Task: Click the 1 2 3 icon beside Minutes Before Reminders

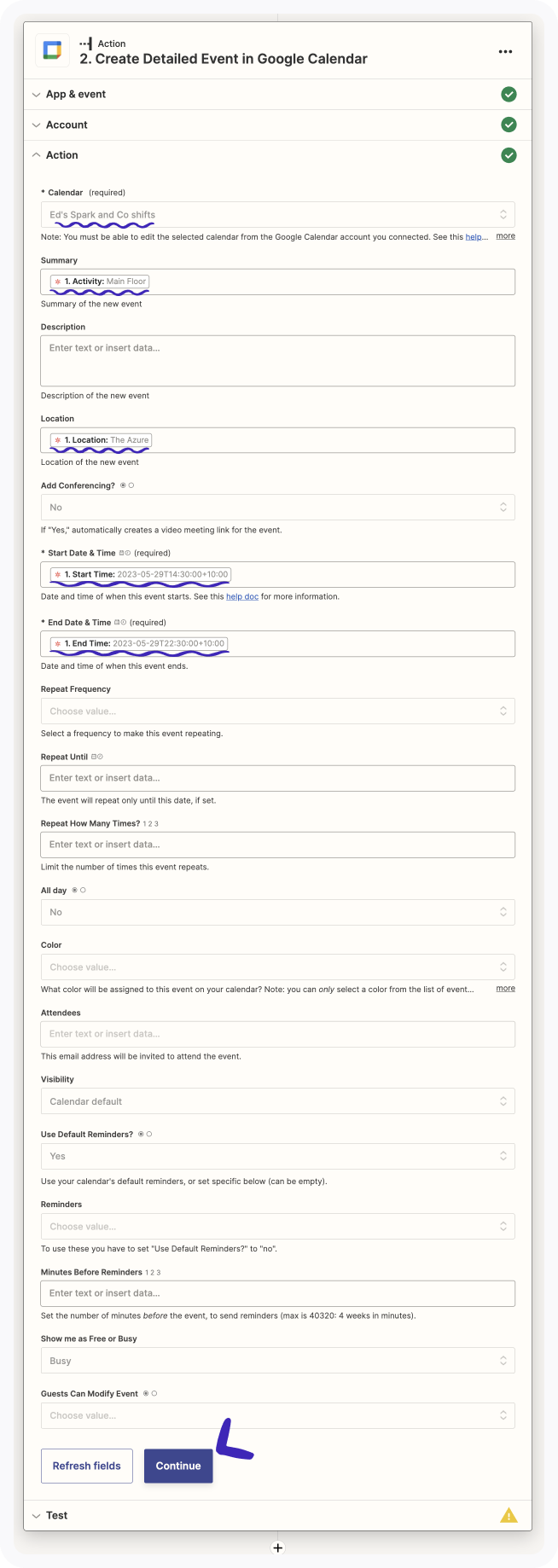Action: pyautogui.click(x=154, y=1272)
